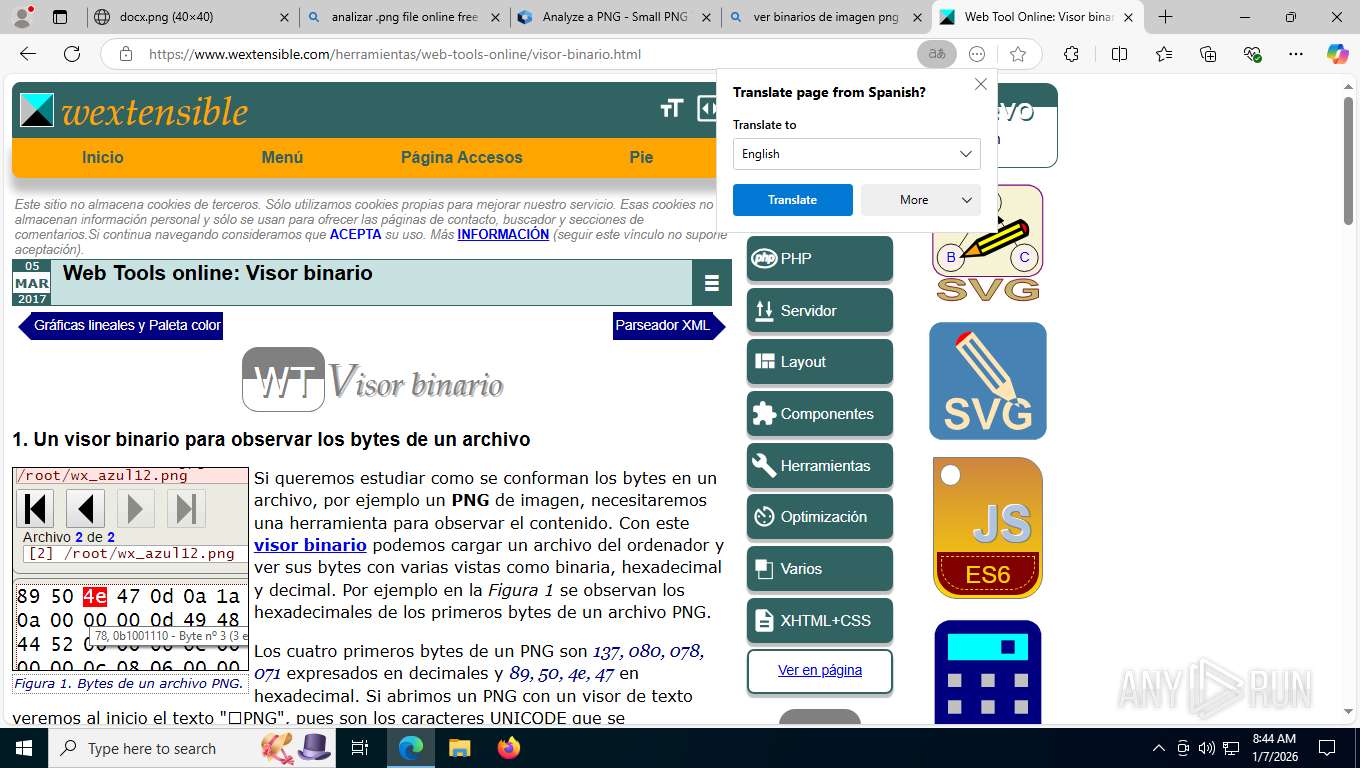The height and width of the screenshot is (768, 1360).
Task: Click the translate icon in the address bar
Action: [937, 54]
